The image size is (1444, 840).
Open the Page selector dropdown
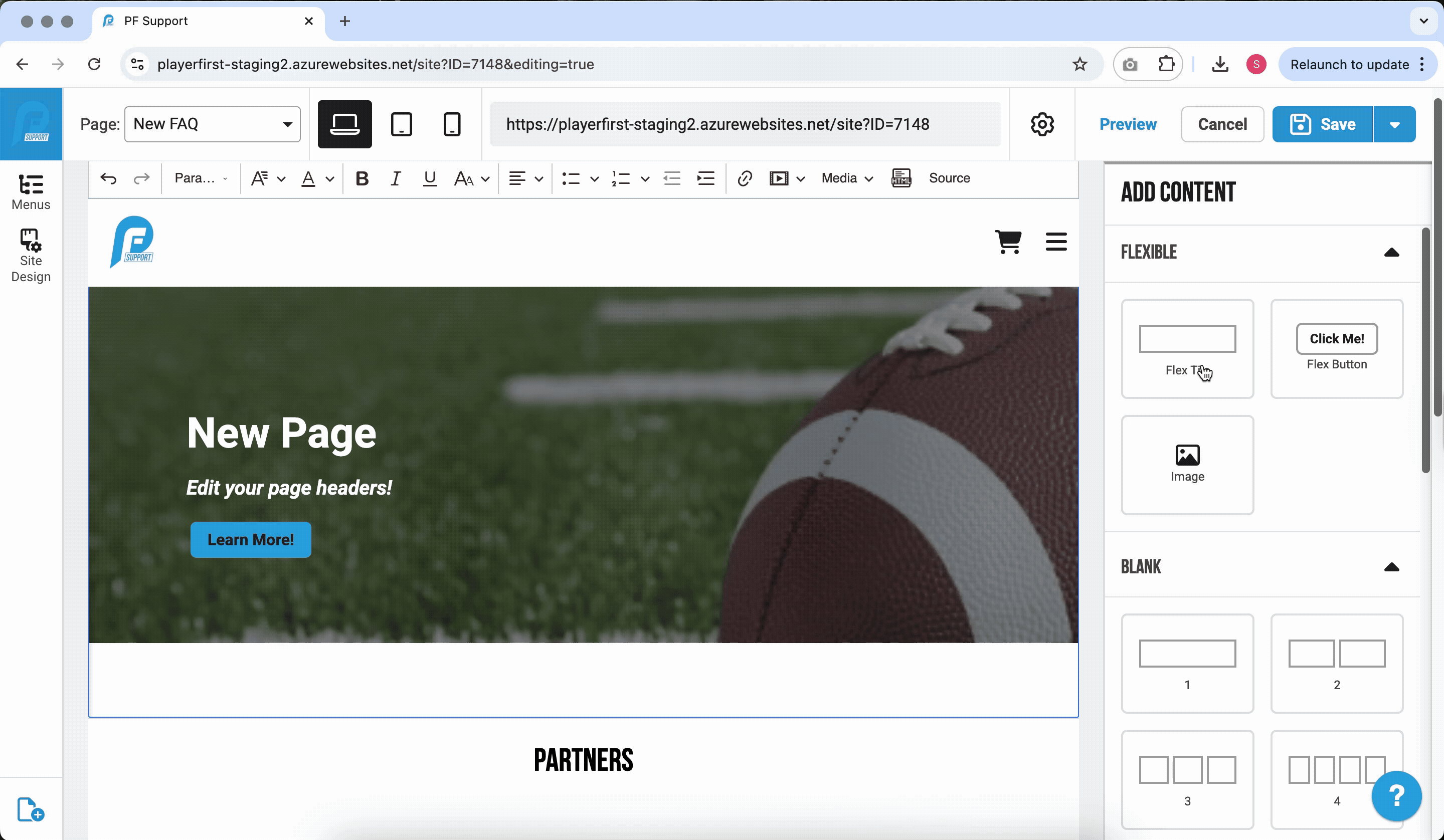pos(212,124)
